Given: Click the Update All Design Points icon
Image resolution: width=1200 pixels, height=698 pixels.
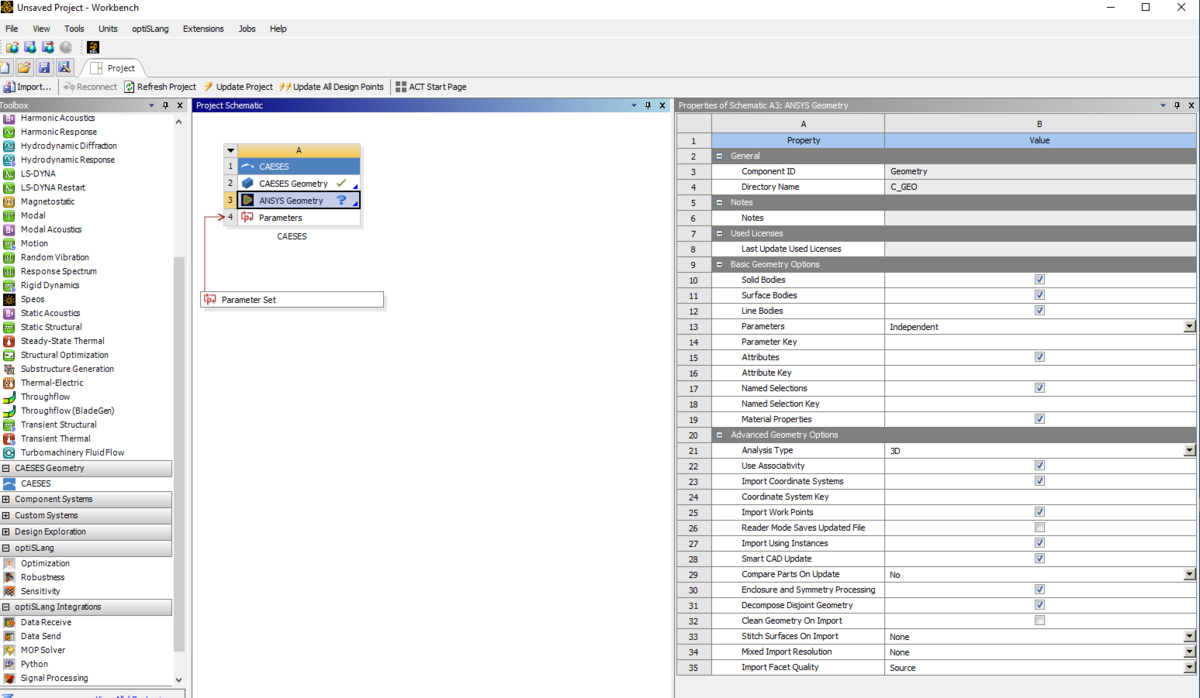Looking at the screenshot, I should (x=285, y=87).
